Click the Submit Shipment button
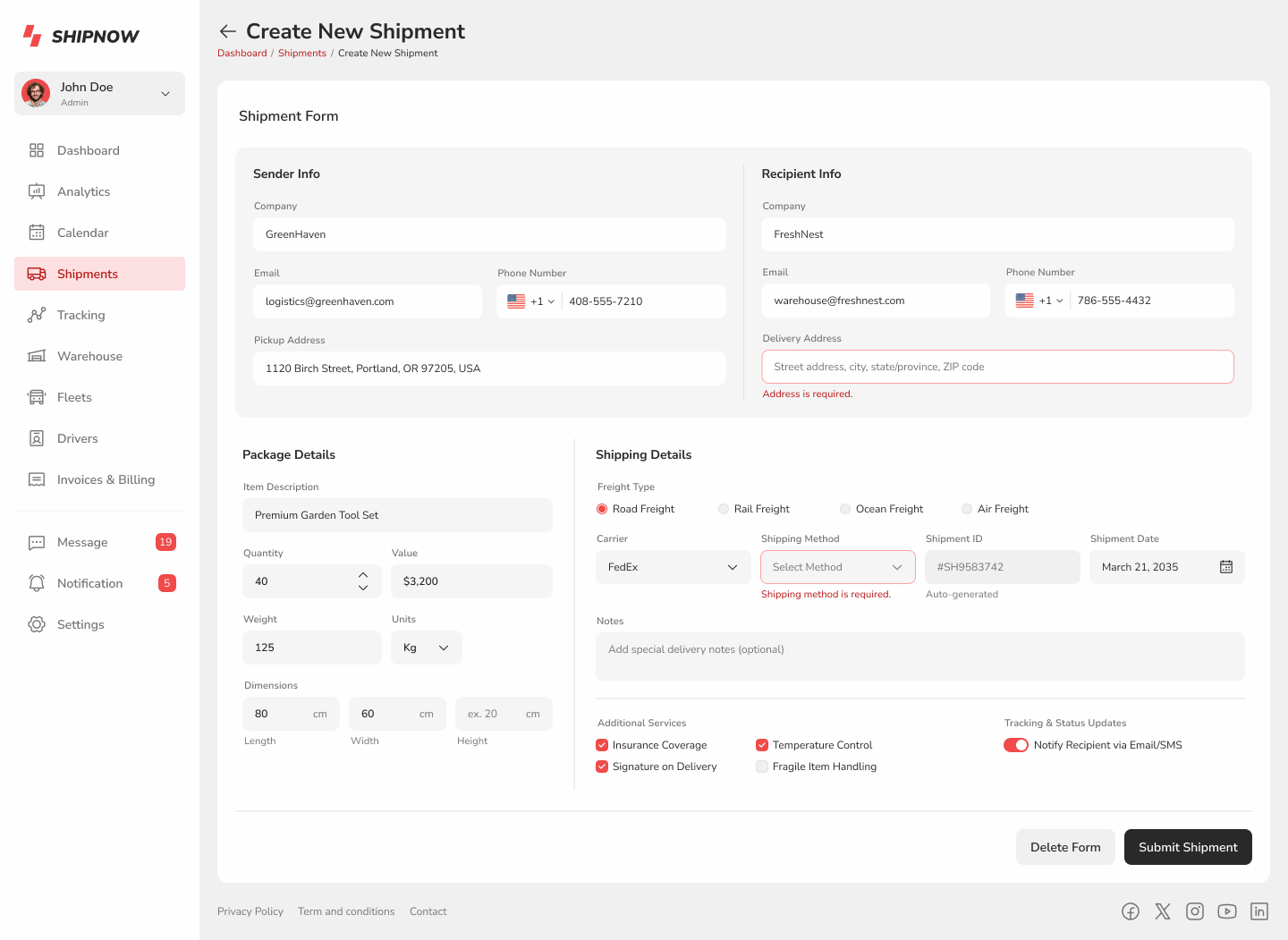1288x940 pixels. (1188, 847)
